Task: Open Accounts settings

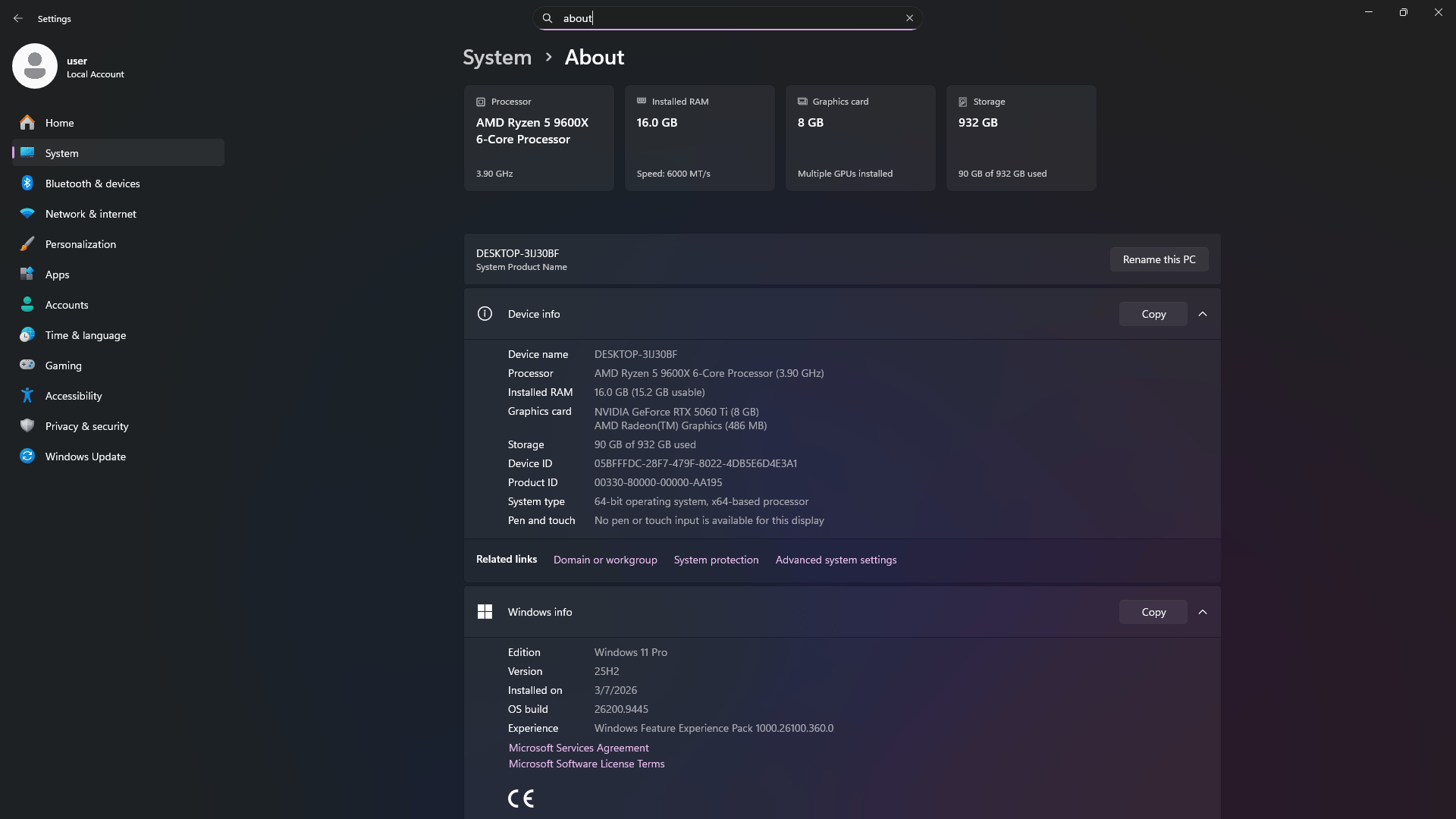Action: pyautogui.click(x=118, y=304)
